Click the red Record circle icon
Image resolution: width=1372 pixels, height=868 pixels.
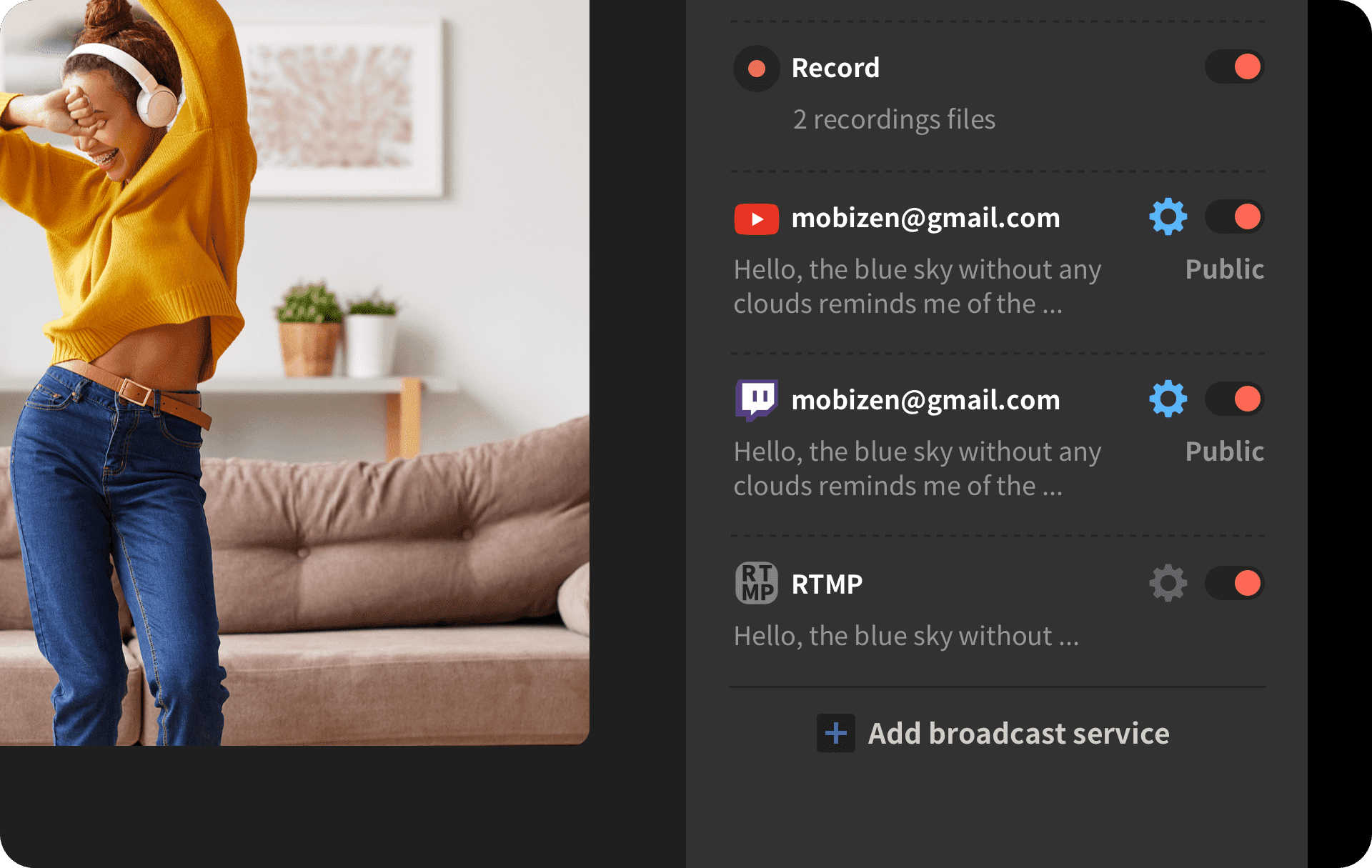point(756,69)
